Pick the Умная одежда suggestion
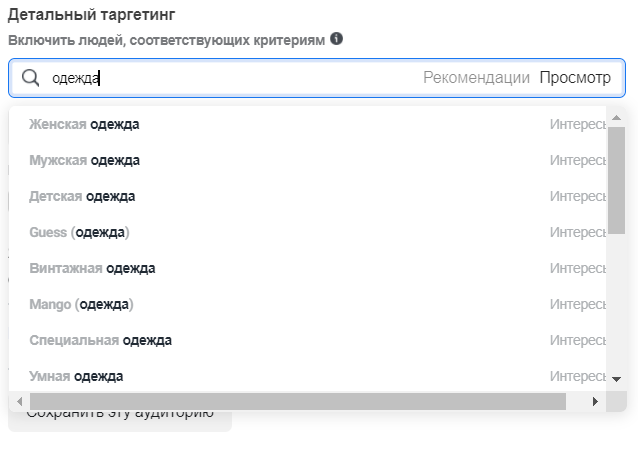638x452 pixels. [77, 376]
